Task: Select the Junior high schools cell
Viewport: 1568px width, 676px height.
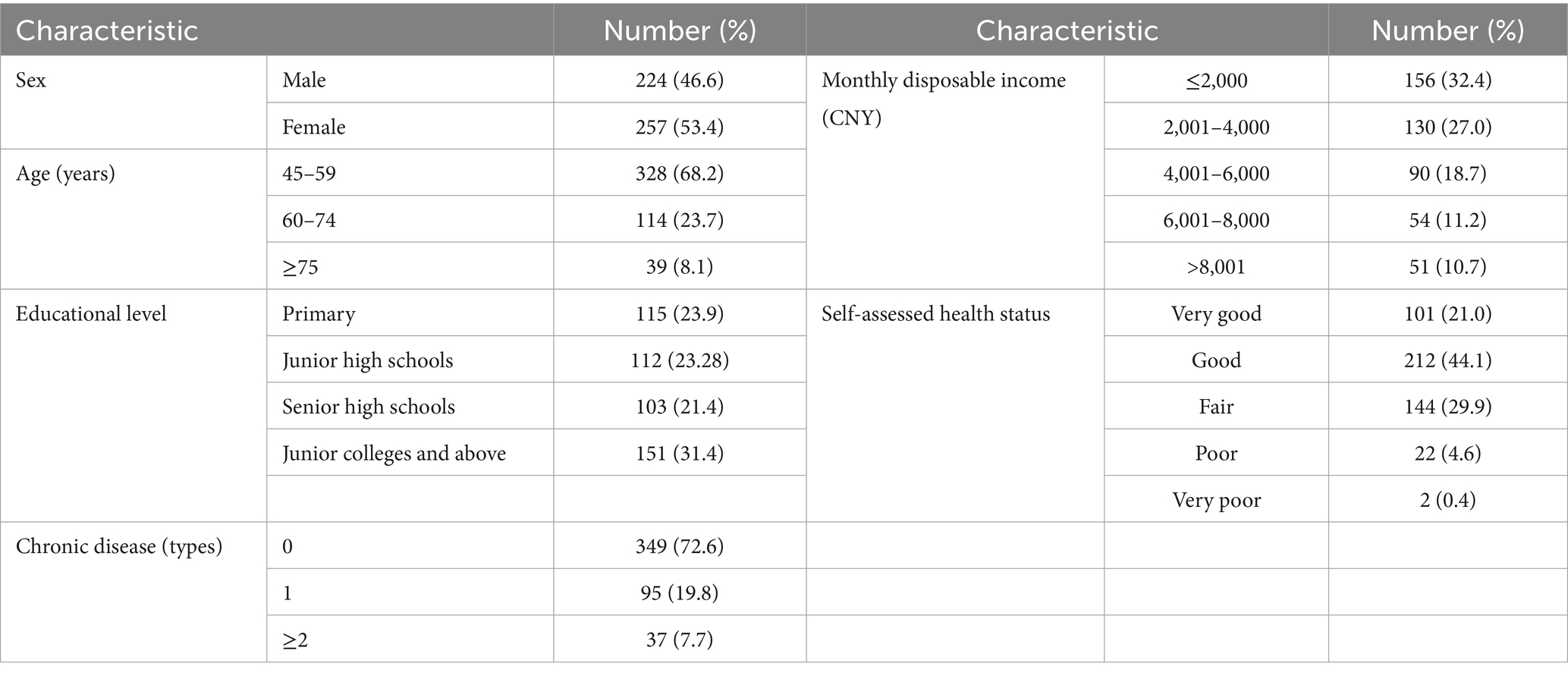Action: 367,360
